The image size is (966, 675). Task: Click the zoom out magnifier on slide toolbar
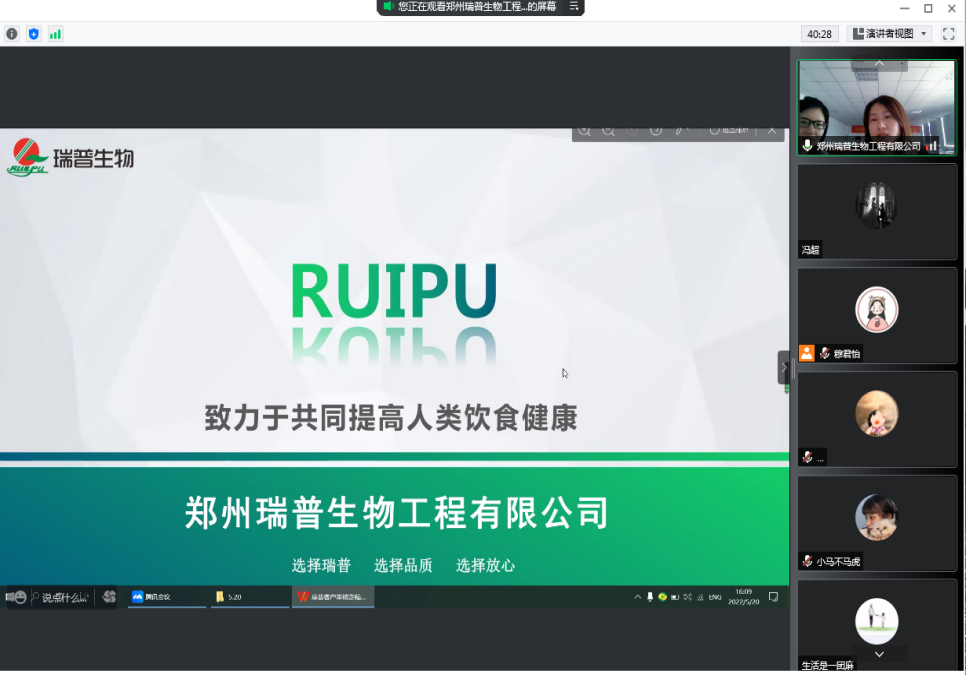(608, 130)
